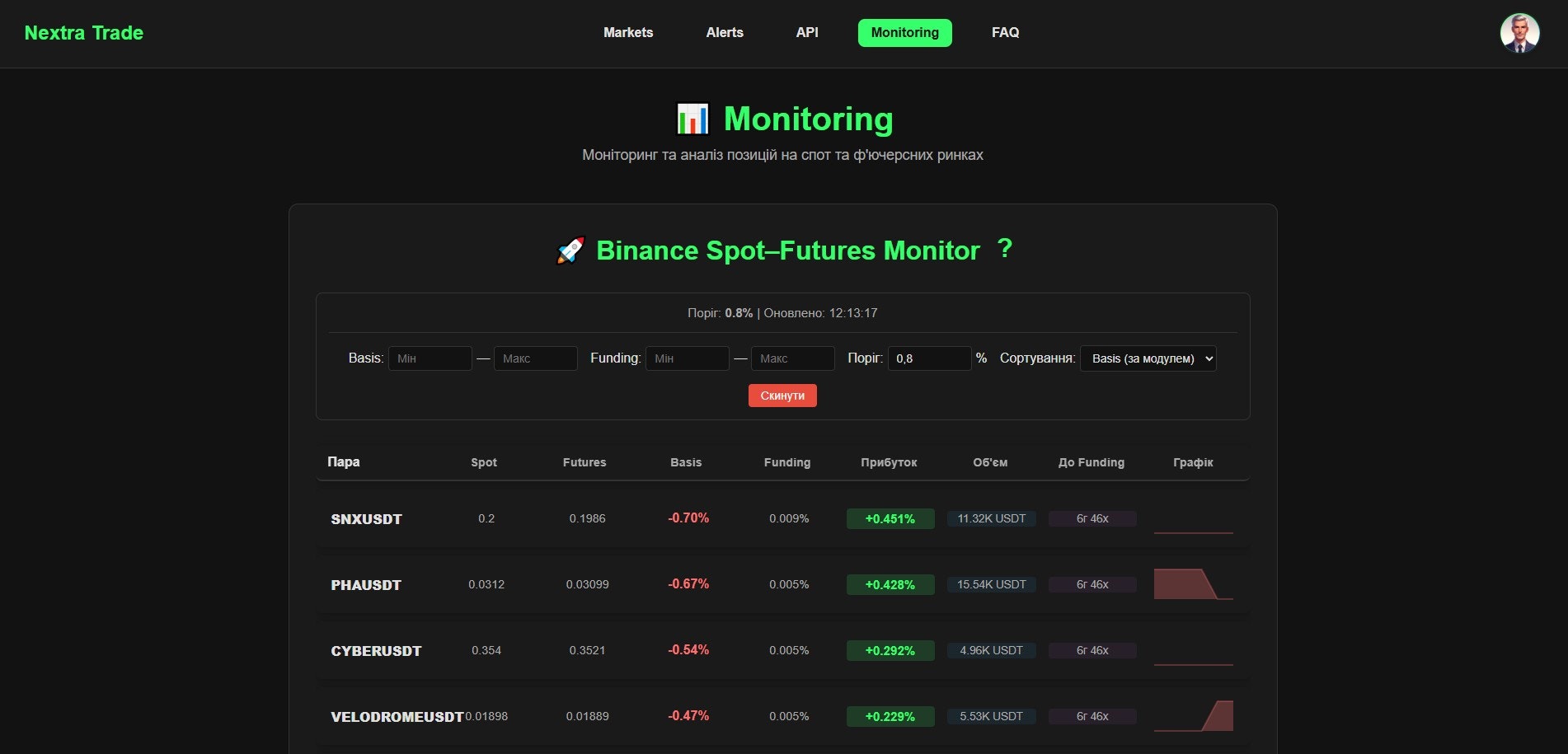Click the SNXUSDT futures price 0.1986

pyautogui.click(x=587, y=518)
